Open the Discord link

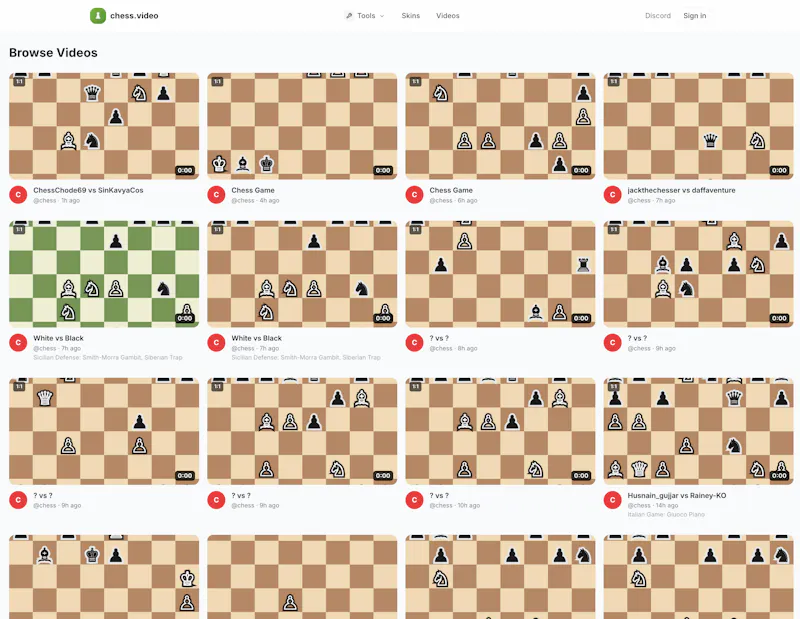(x=658, y=16)
